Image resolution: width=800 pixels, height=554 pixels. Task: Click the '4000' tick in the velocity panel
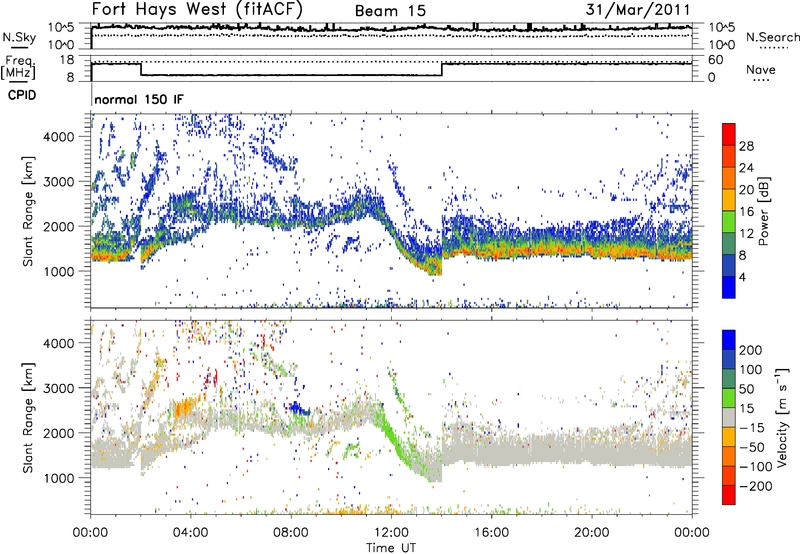click(x=59, y=343)
